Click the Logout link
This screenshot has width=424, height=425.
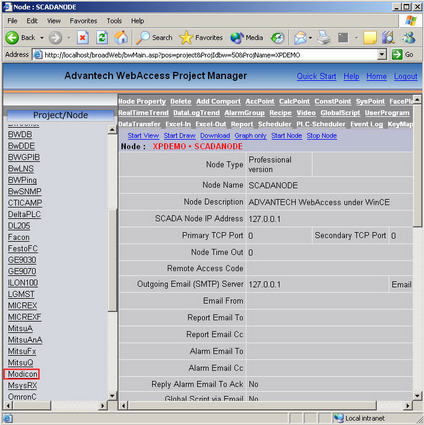[405, 76]
